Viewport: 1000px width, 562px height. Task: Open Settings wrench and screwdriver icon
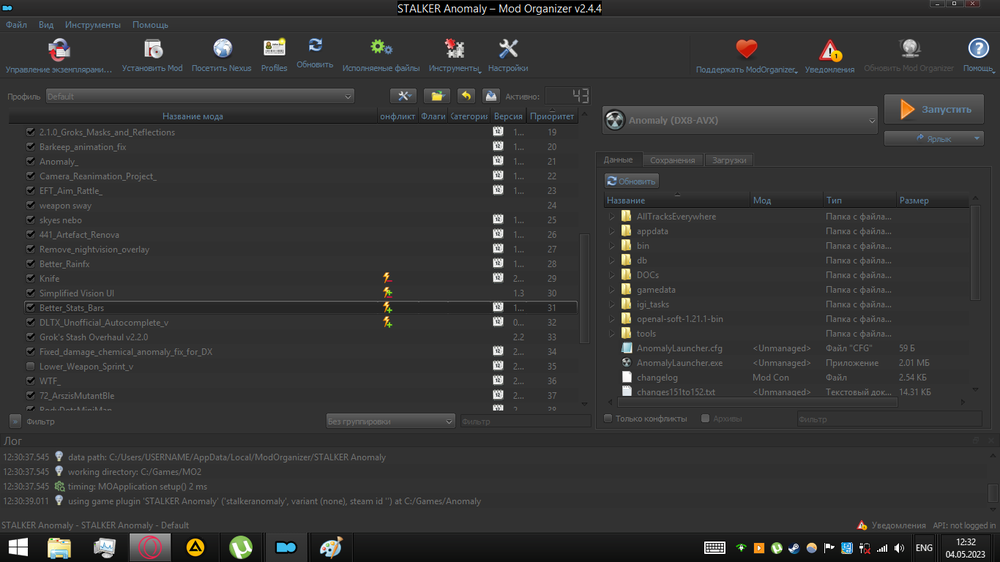(508, 49)
